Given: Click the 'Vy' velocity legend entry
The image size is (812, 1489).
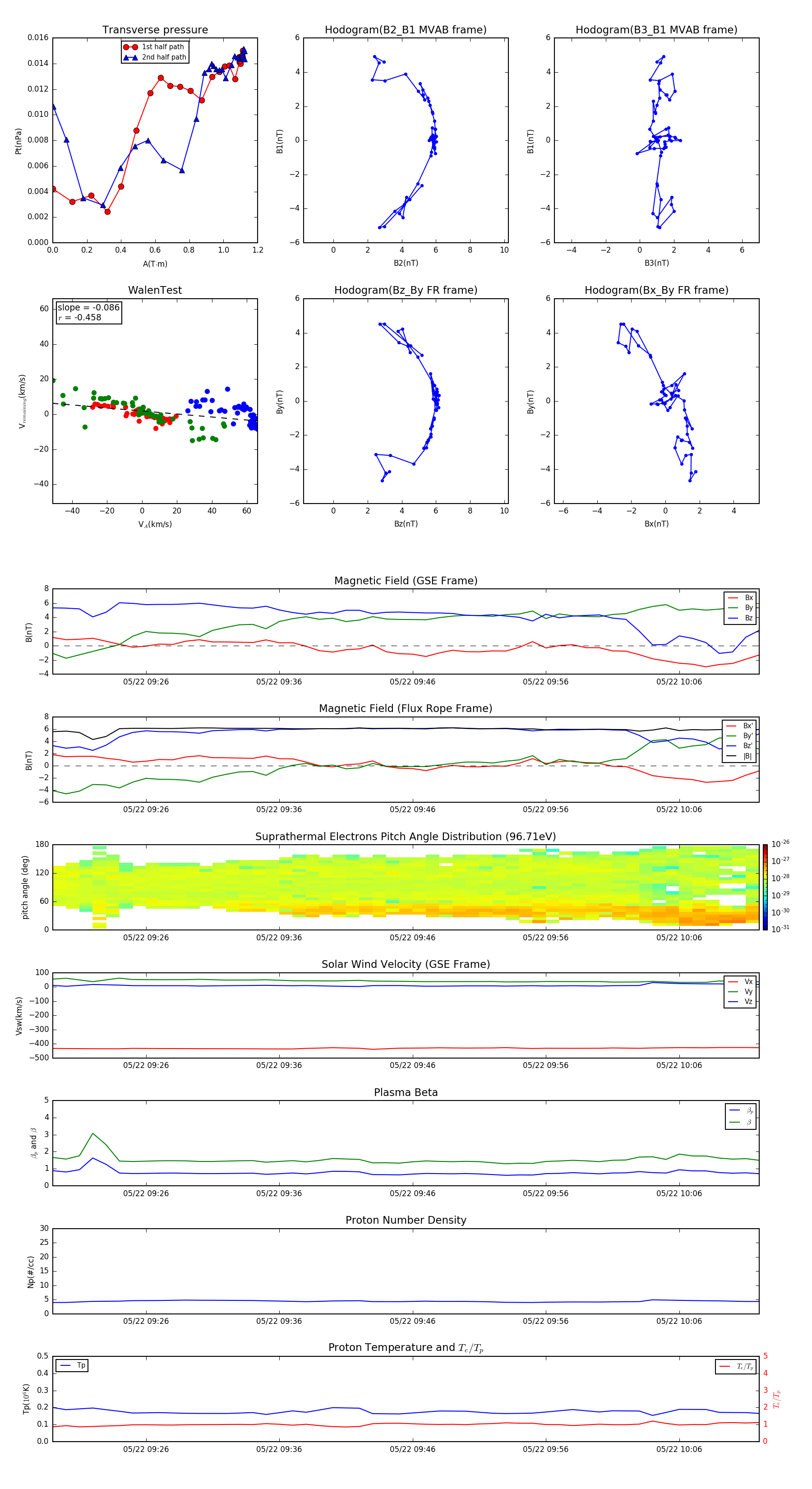Looking at the screenshot, I should point(740,991).
